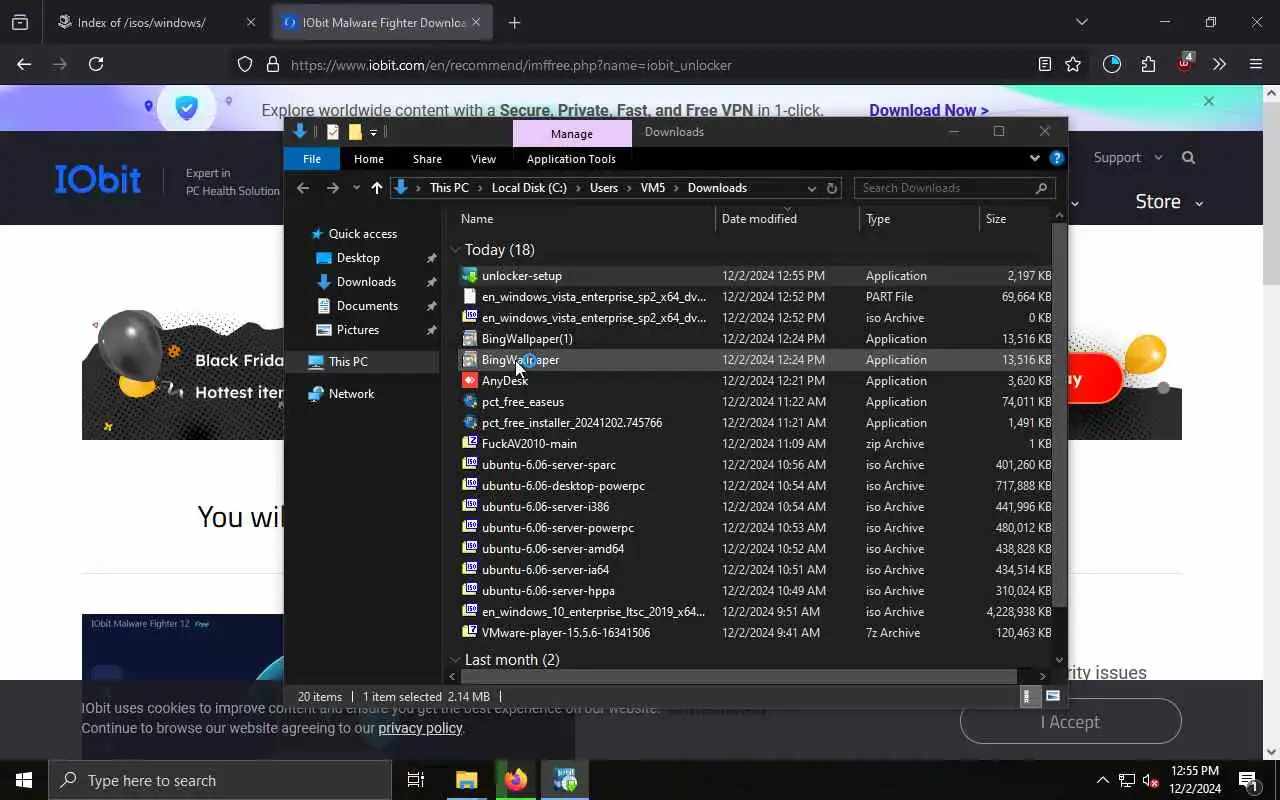This screenshot has width=1280, height=800.
Task: Click the file list horizontal scrollbar
Action: (x=740, y=676)
